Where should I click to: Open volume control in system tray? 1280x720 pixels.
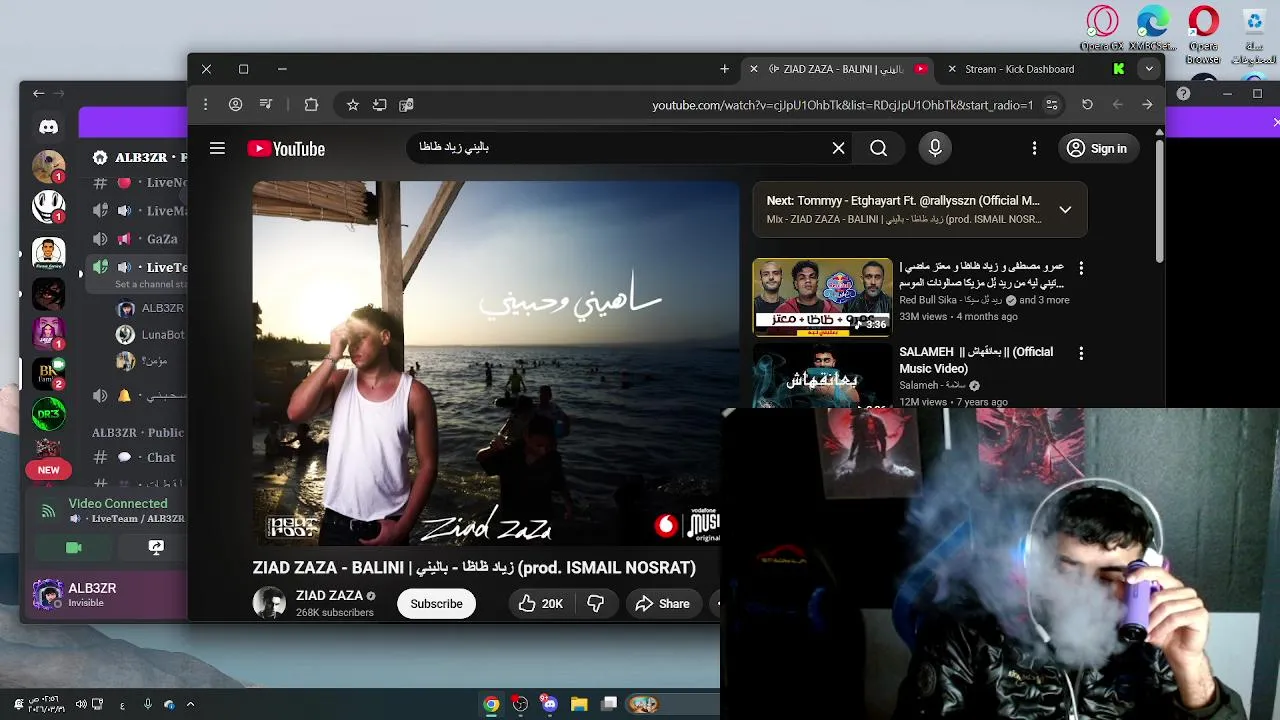click(x=81, y=704)
